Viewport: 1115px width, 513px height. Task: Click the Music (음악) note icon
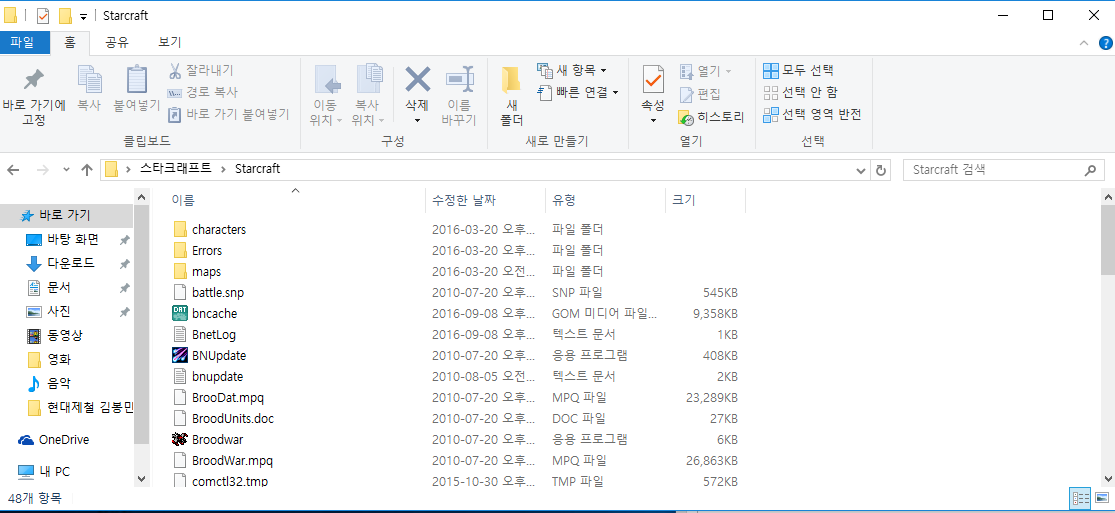point(33,384)
